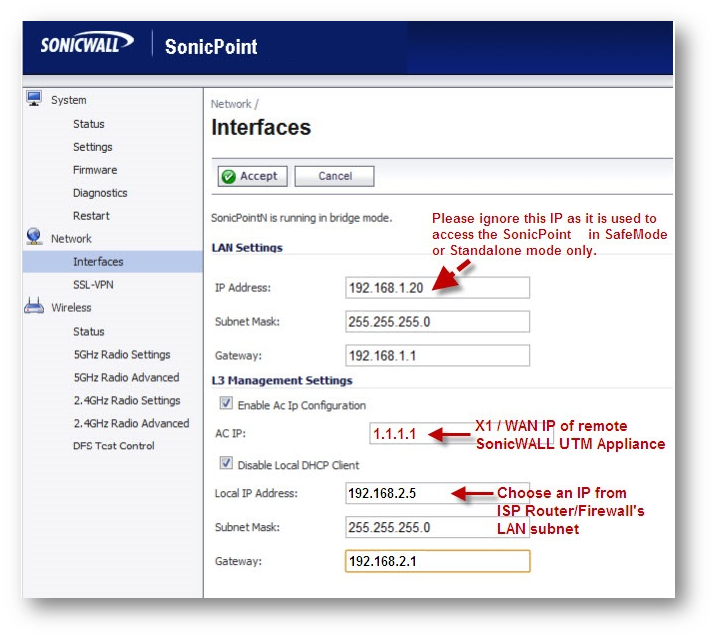Open DFS Test Control page
Screen dimensions: 717x640
[x=114, y=446]
